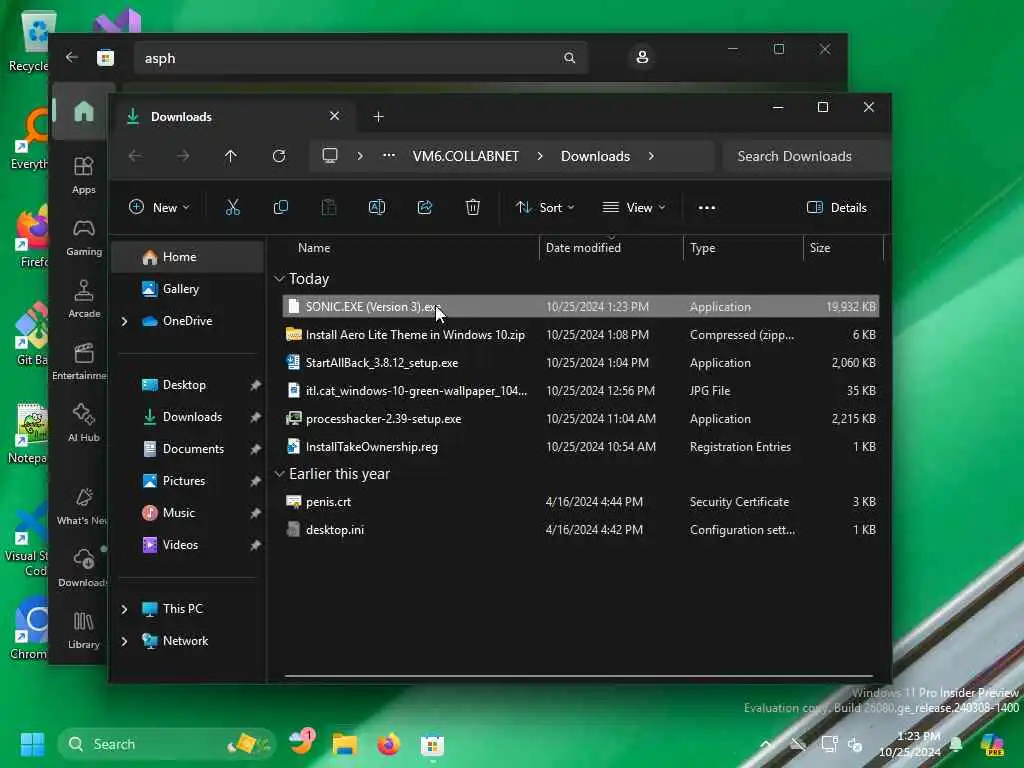Select StartAllBack_3.8.12_setup.exe file

(x=581, y=362)
